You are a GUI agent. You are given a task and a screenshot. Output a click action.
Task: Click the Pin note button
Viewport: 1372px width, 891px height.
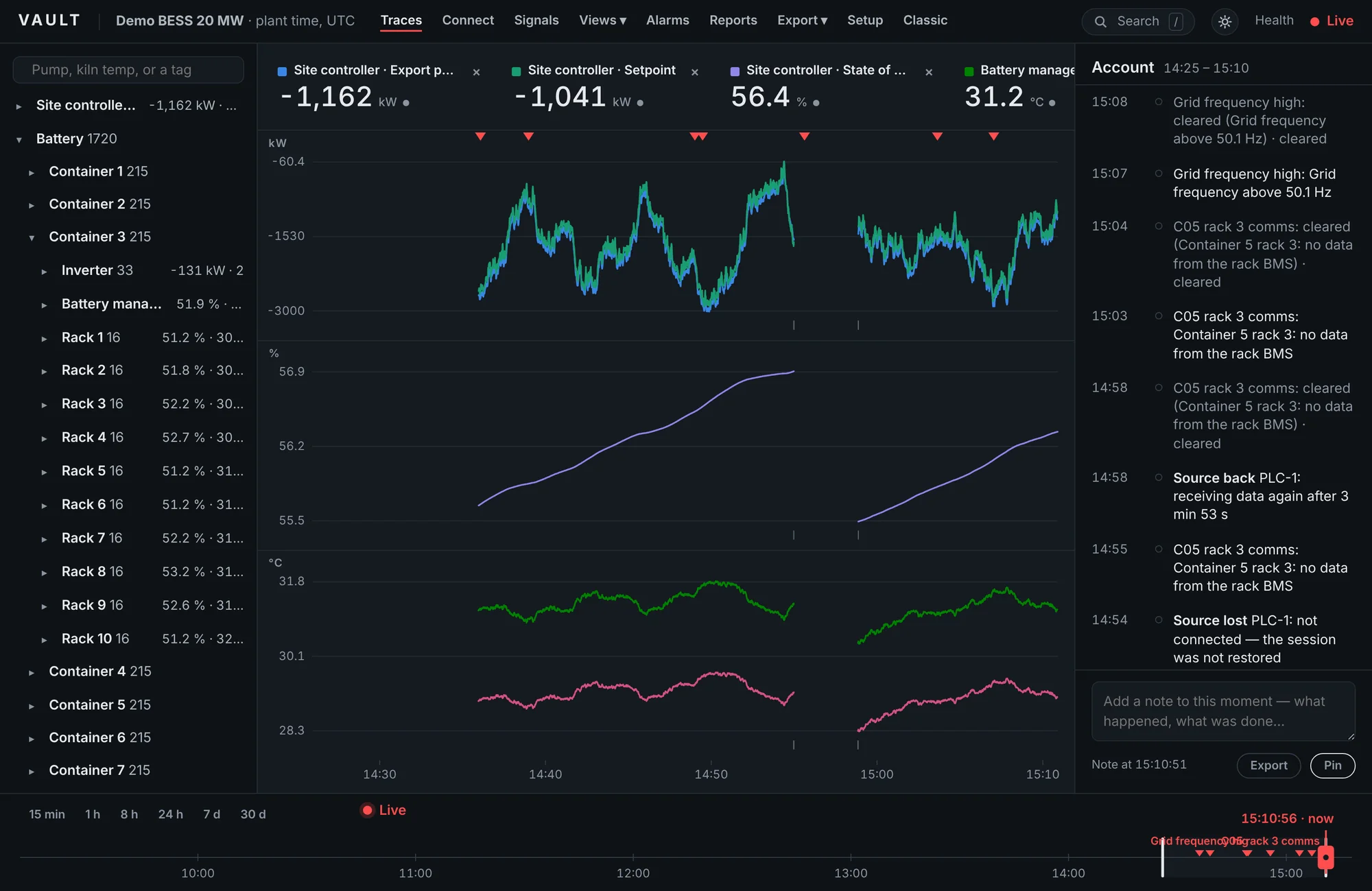(1332, 765)
